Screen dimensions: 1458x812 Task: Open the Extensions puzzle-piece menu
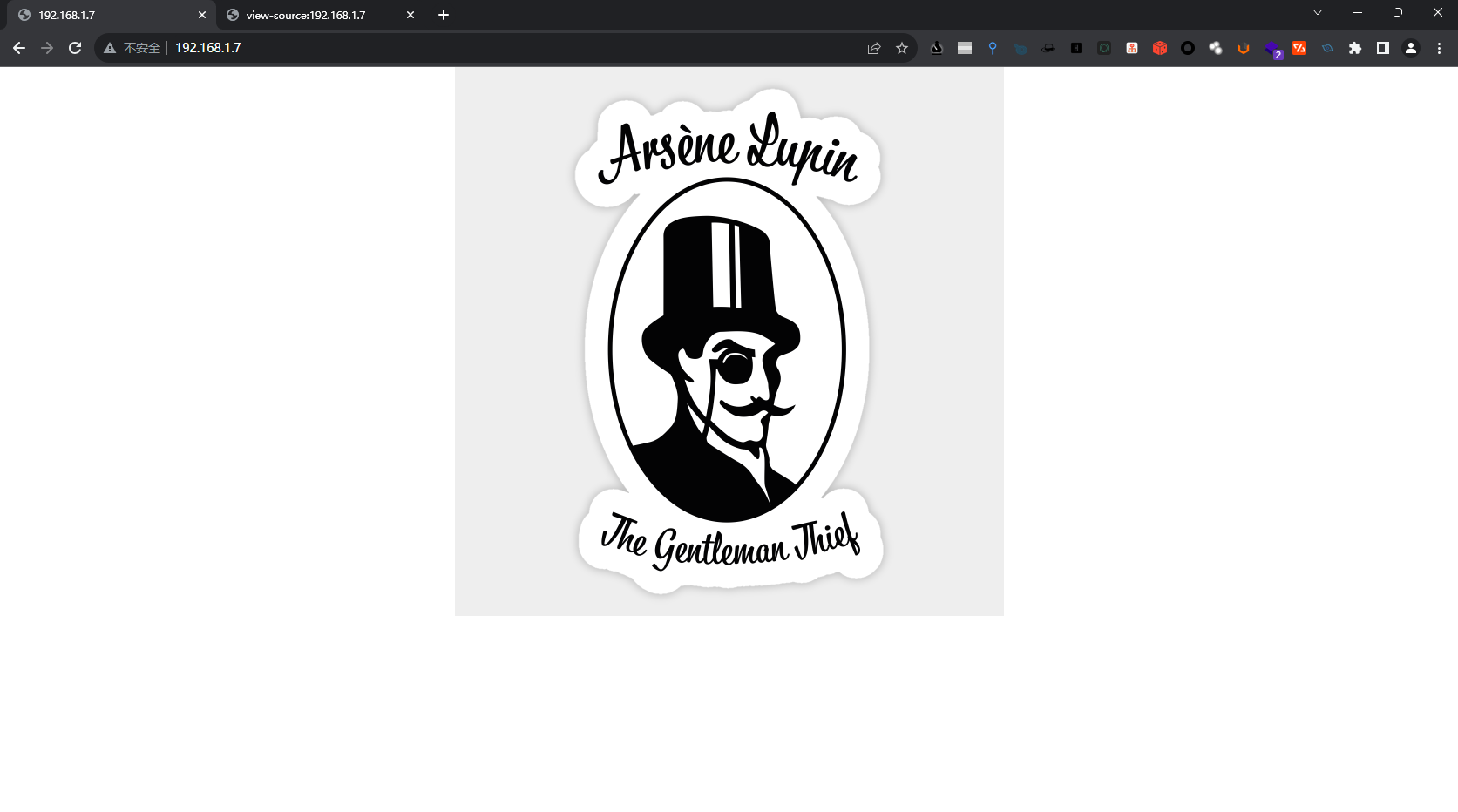pos(1355,48)
